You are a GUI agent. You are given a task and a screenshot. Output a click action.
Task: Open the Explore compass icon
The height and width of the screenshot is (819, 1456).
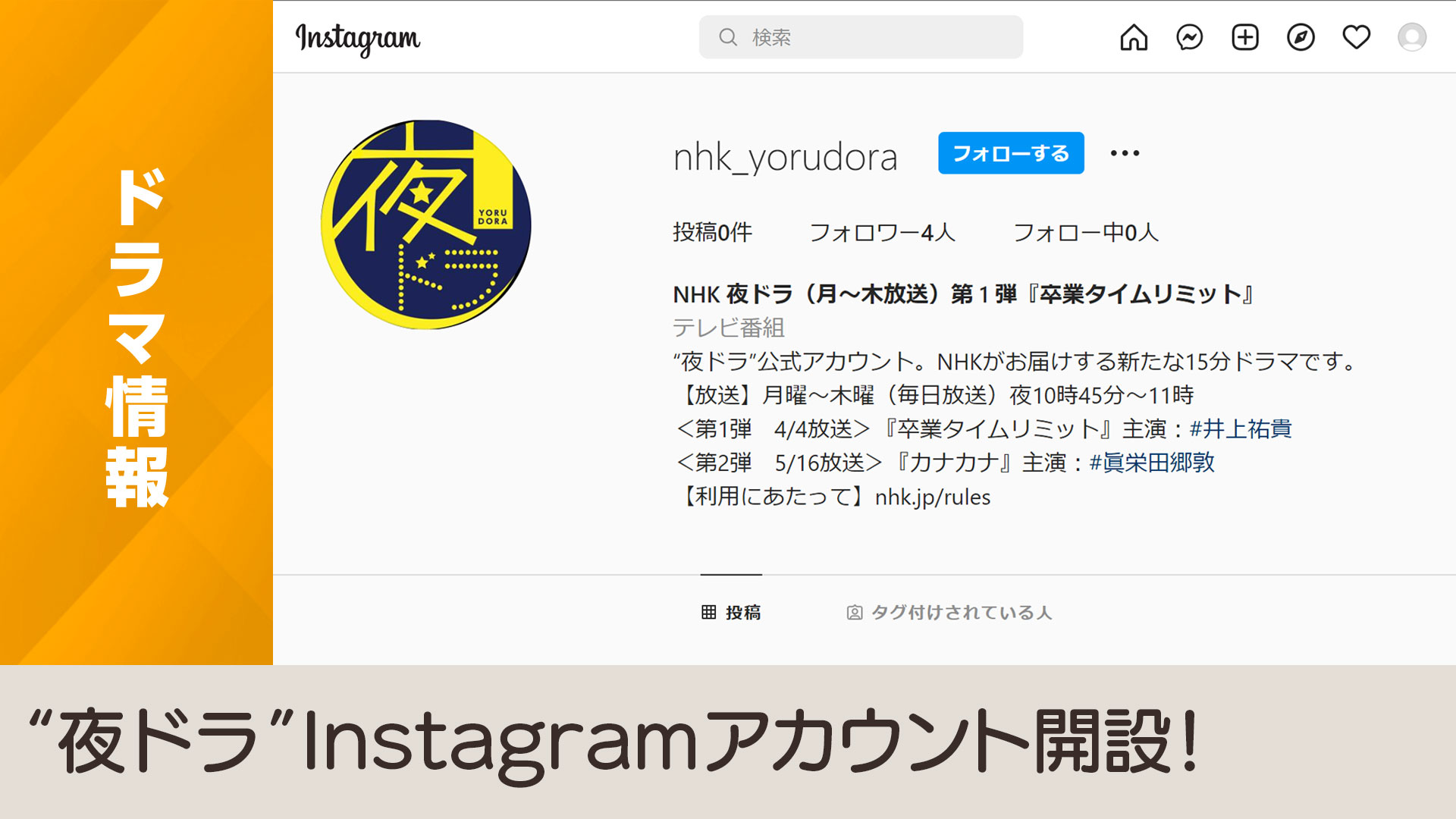pyautogui.click(x=1301, y=37)
